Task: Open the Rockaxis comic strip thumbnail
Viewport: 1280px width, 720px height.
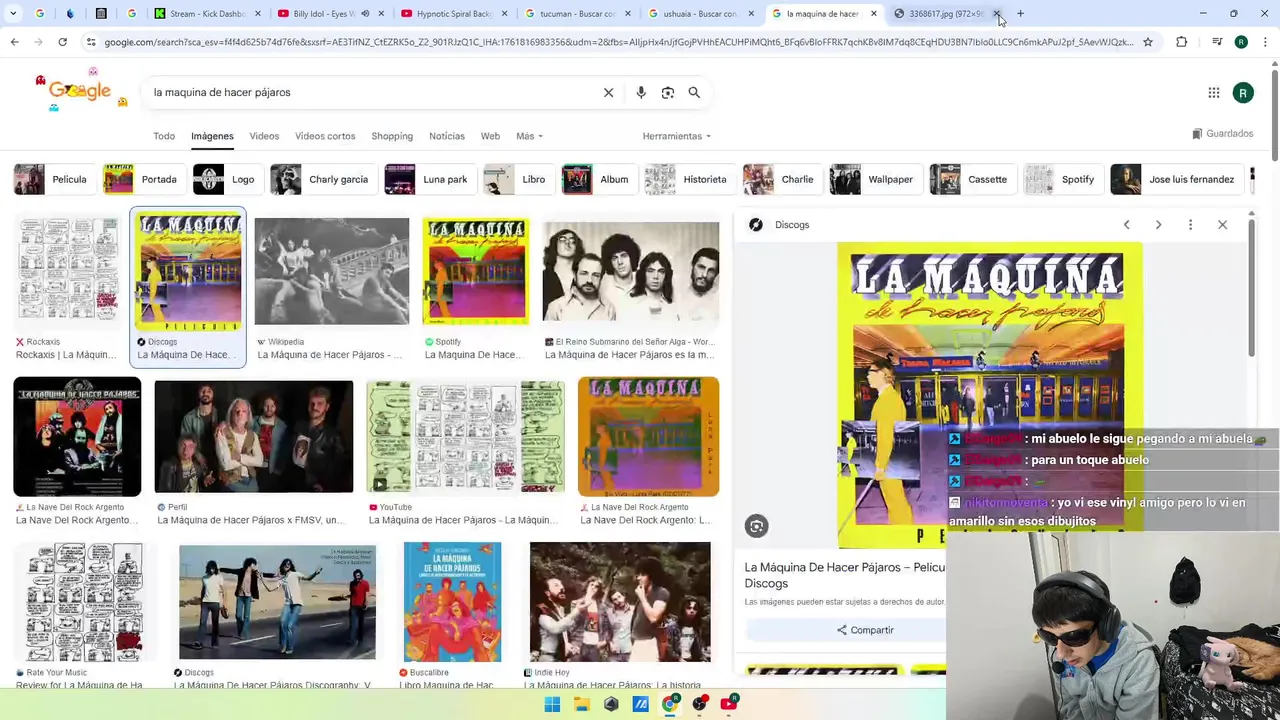Action: tap(68, 271)
